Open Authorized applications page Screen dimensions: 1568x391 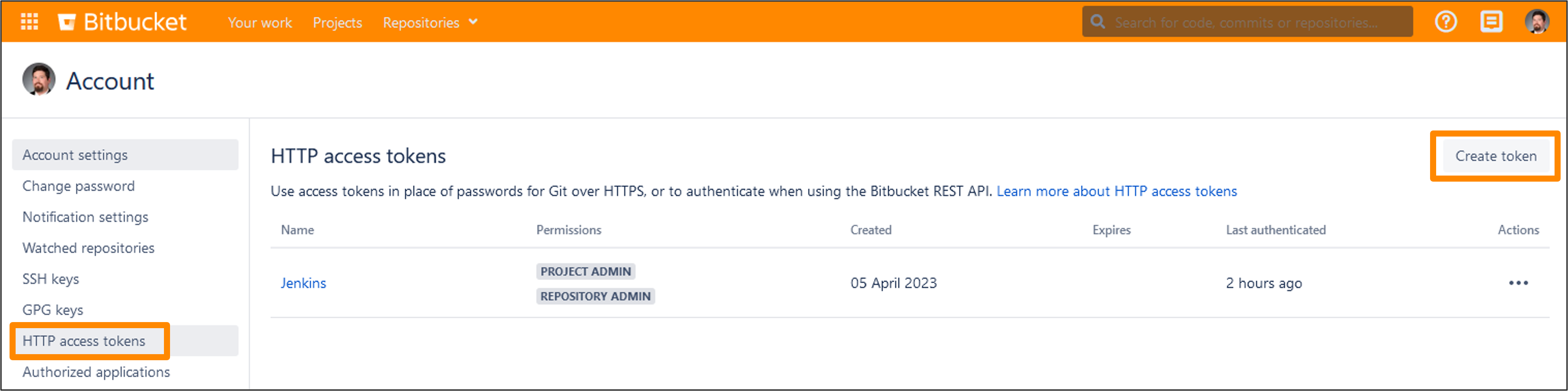(x=96, y=372)
